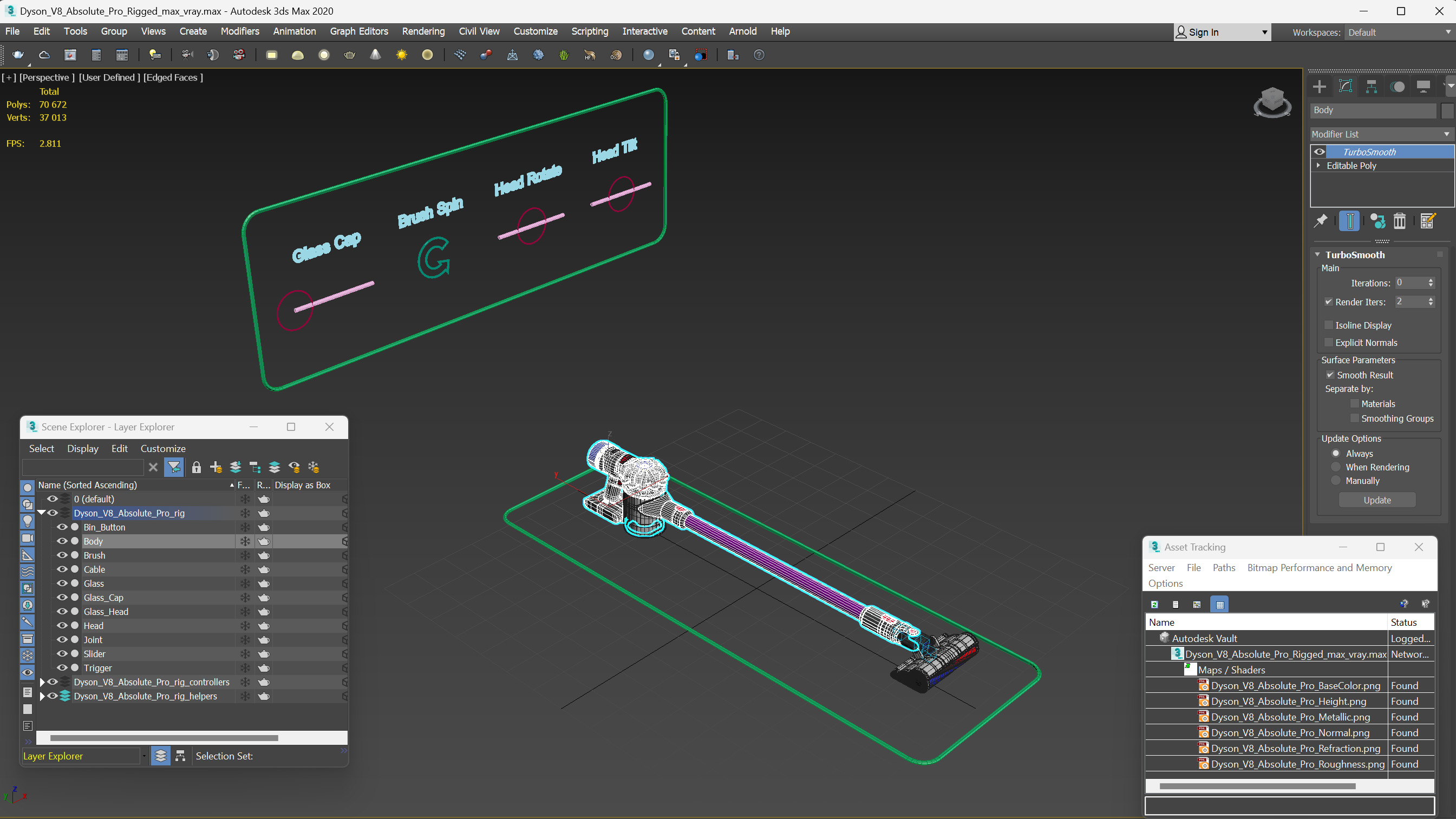
Task: Expand the Editable Poly modifier entry
Action: click(x=1318, y=166)
